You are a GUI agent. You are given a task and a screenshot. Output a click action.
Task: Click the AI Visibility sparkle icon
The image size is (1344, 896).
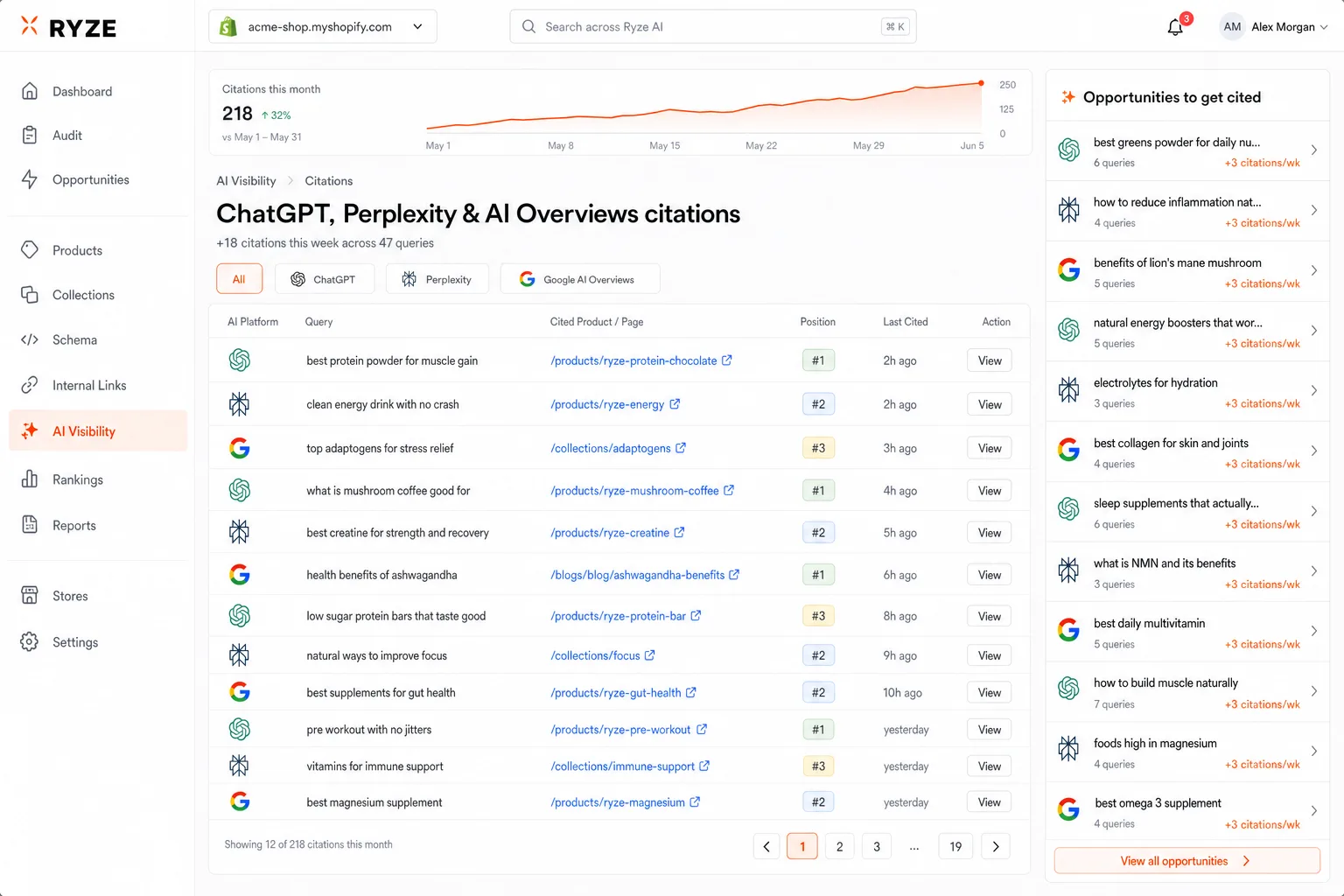(30, 430)
